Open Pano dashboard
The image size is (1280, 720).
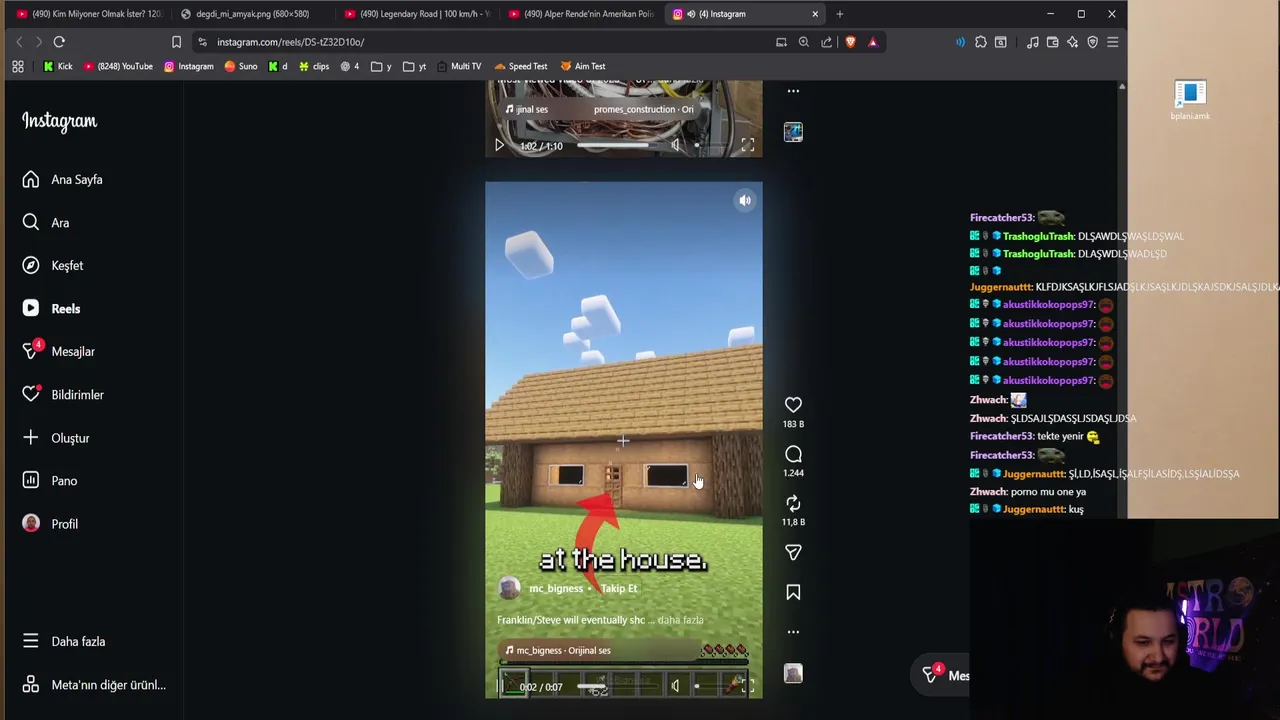pyautogui.click(x=50, y=481)
